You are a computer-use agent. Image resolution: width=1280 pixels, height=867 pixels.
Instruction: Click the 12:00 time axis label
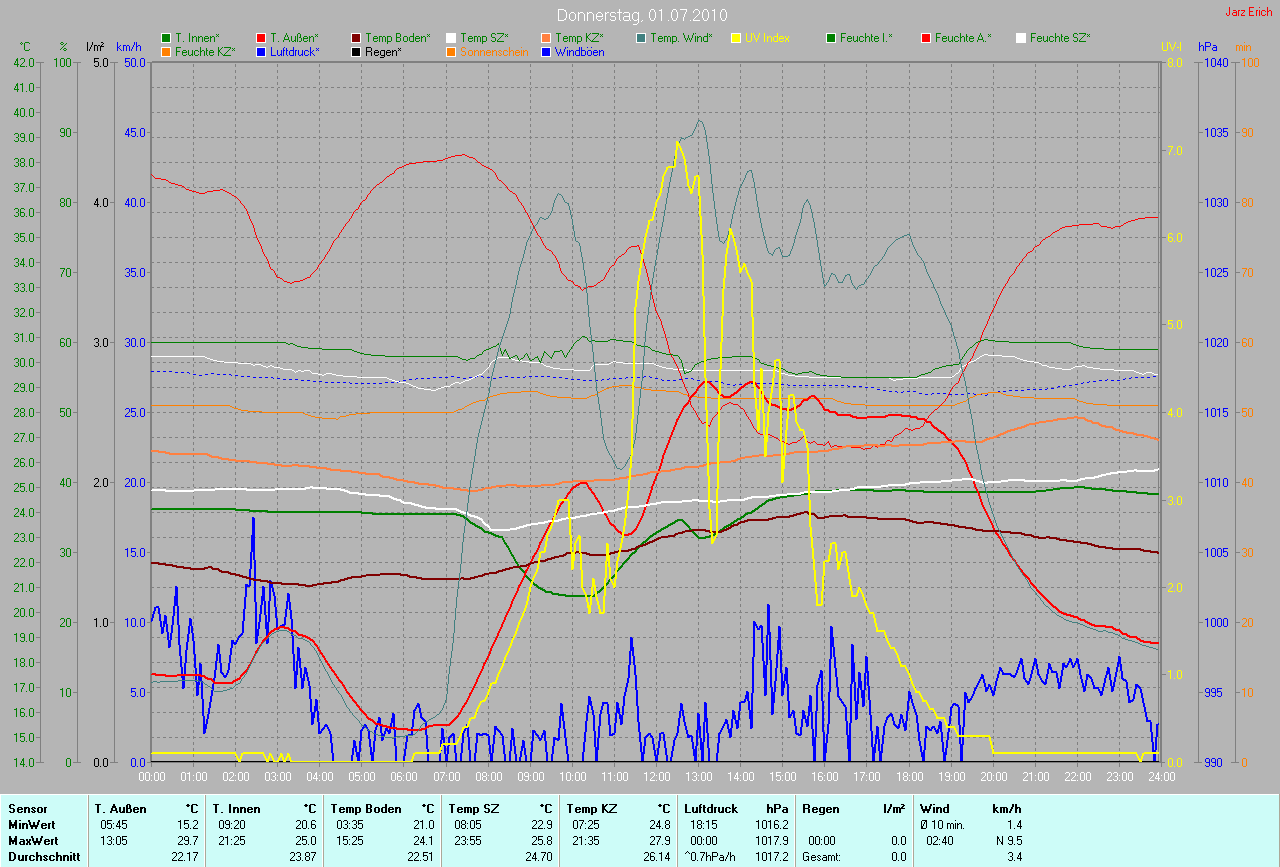tap(656, 776)
